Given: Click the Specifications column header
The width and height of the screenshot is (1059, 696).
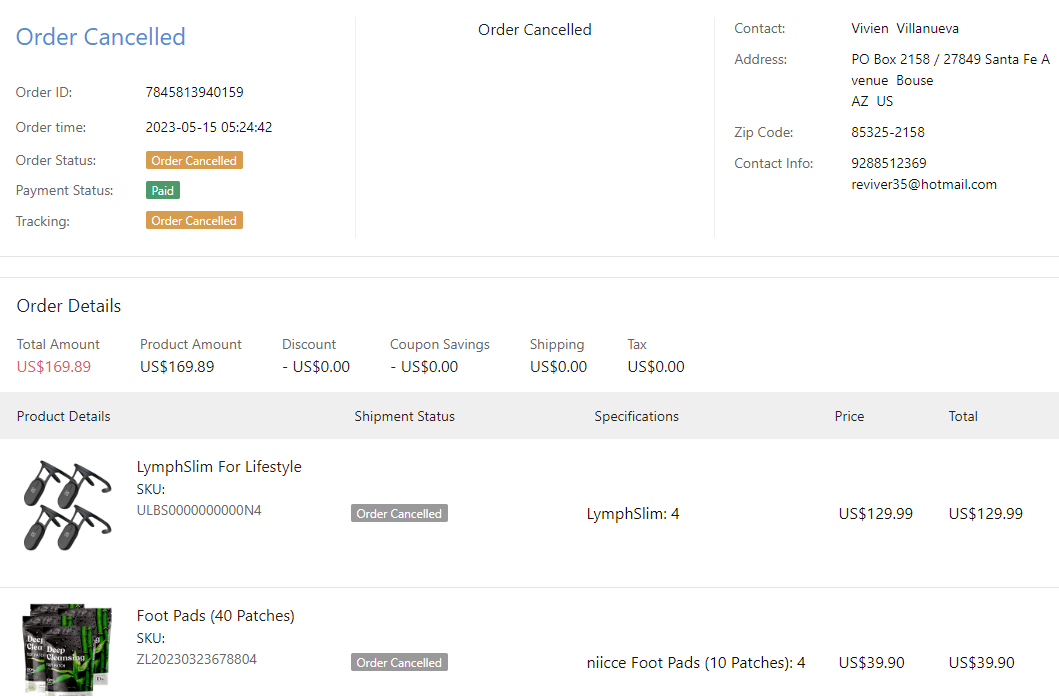Looking at the screenshot, I should click(x=636, y=416).
